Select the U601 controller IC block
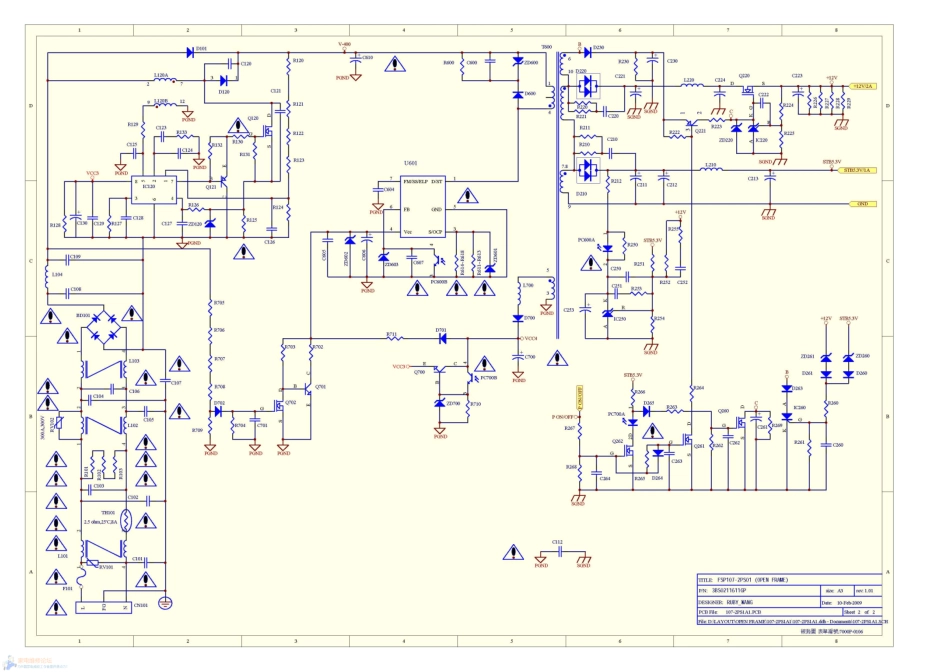Viewport: 950px width, 672px height. coord(423,206)
